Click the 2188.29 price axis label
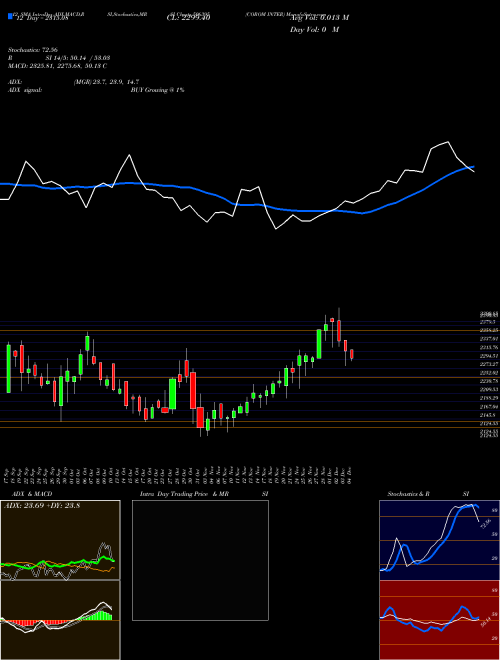 click(489, 398)
